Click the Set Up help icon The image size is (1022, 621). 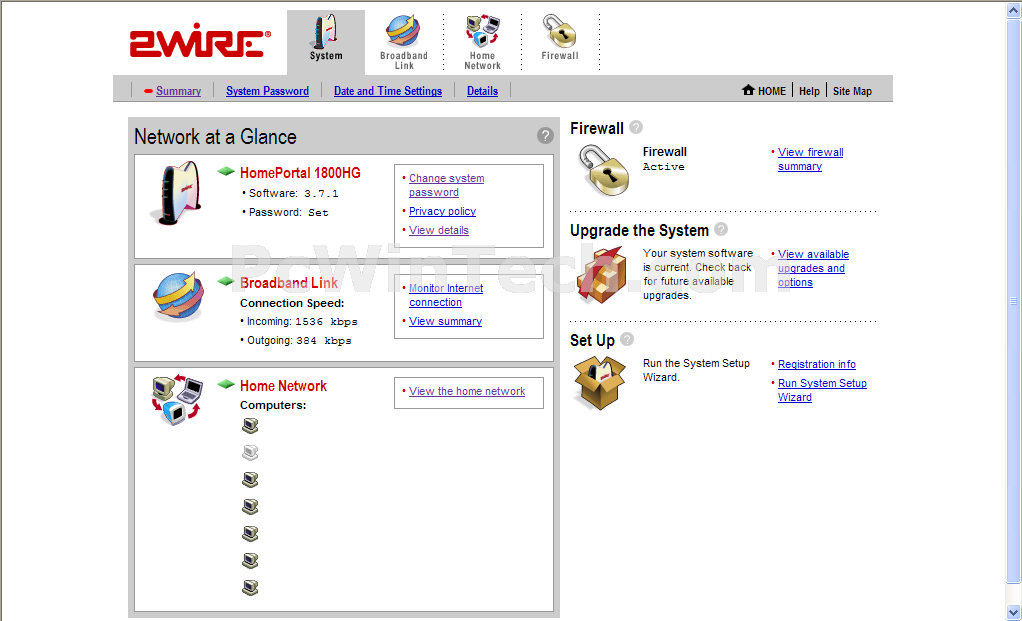627,339
